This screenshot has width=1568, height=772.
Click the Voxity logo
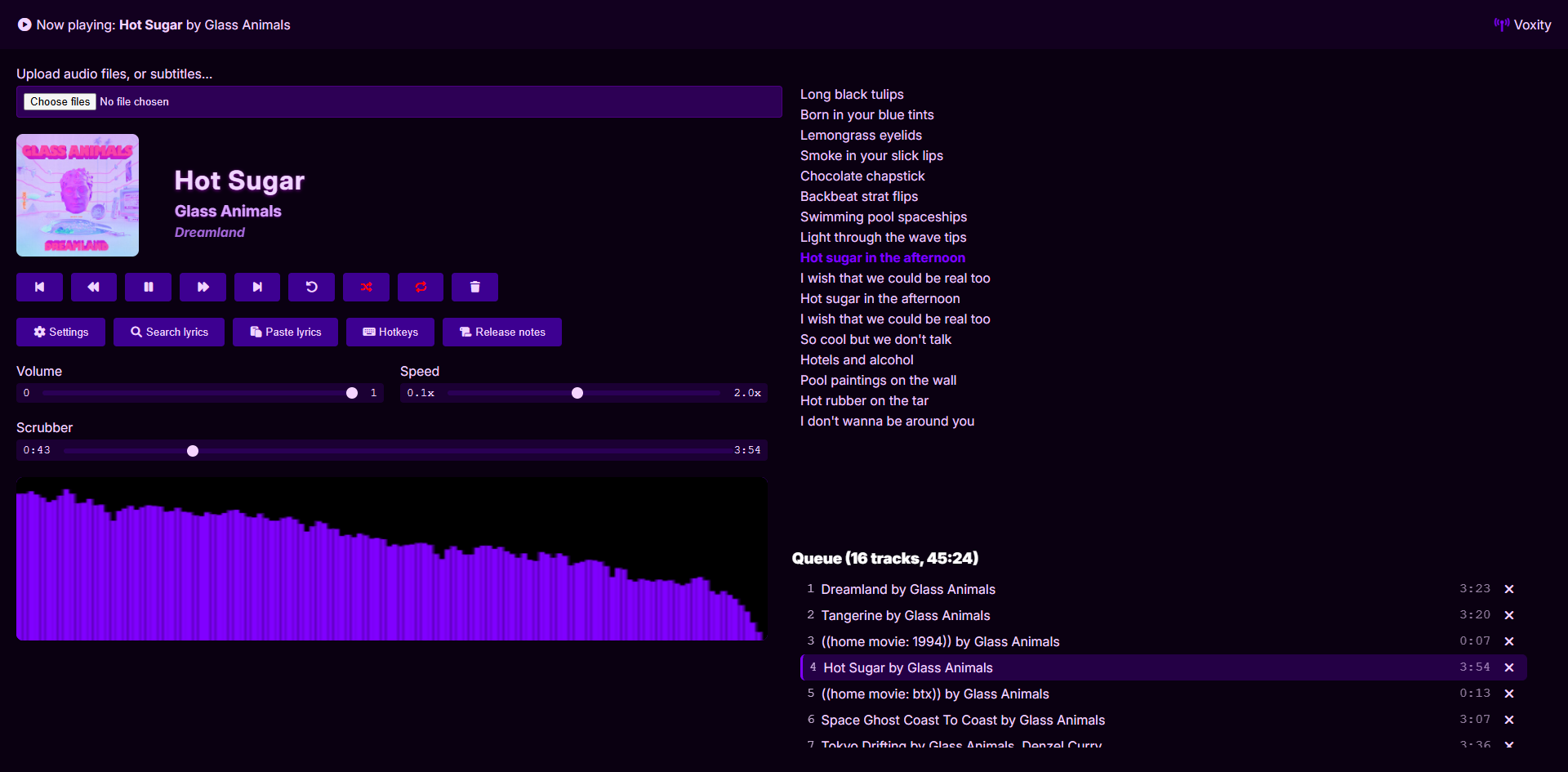pyautogui.click(x=1522, y=25)
